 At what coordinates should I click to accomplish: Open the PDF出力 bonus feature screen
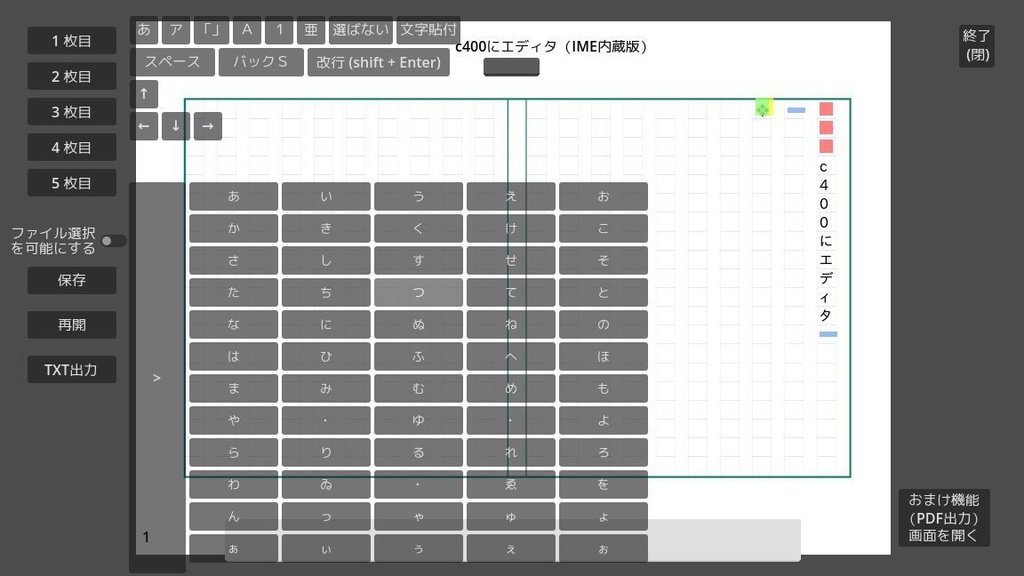click(943, 518)
